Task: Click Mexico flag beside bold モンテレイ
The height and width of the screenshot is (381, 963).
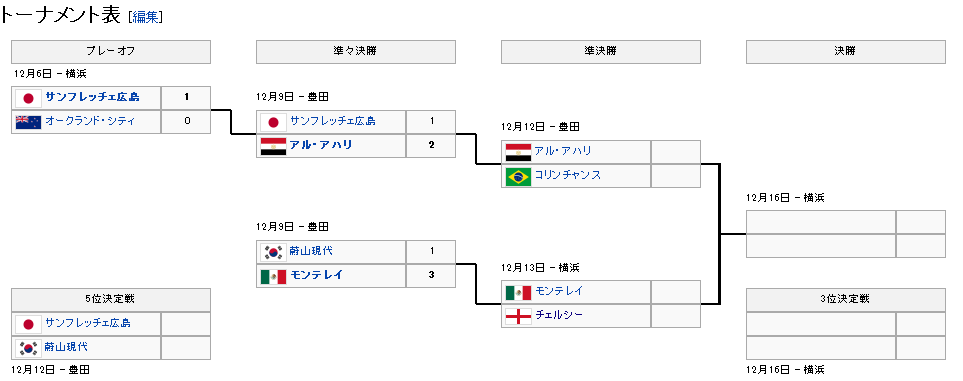Action: [273, 277]
